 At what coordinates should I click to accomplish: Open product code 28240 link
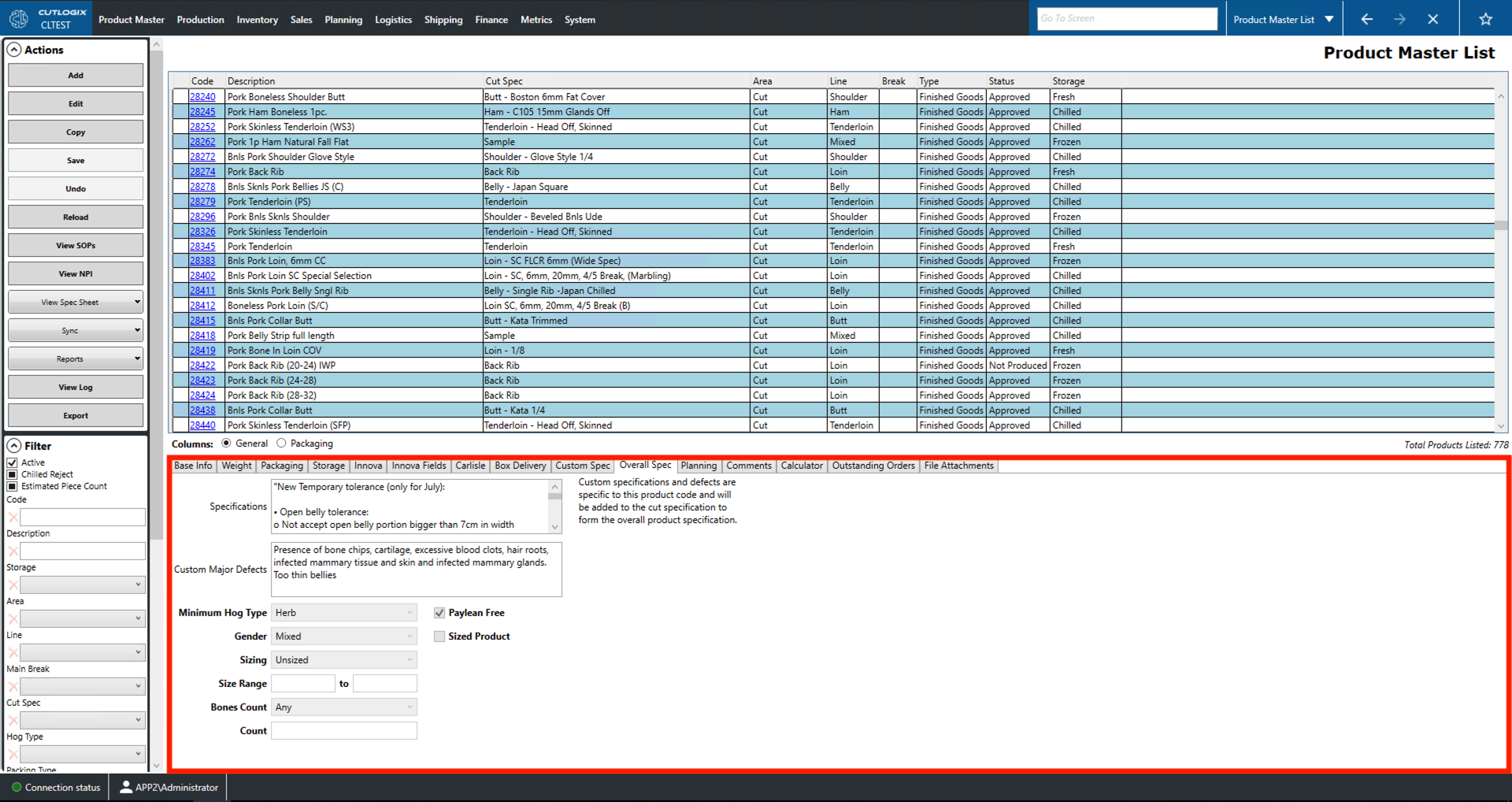(202, 96)
